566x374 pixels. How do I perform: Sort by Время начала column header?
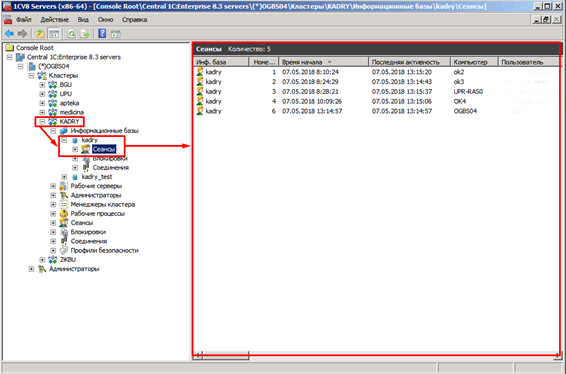(323, 62)
